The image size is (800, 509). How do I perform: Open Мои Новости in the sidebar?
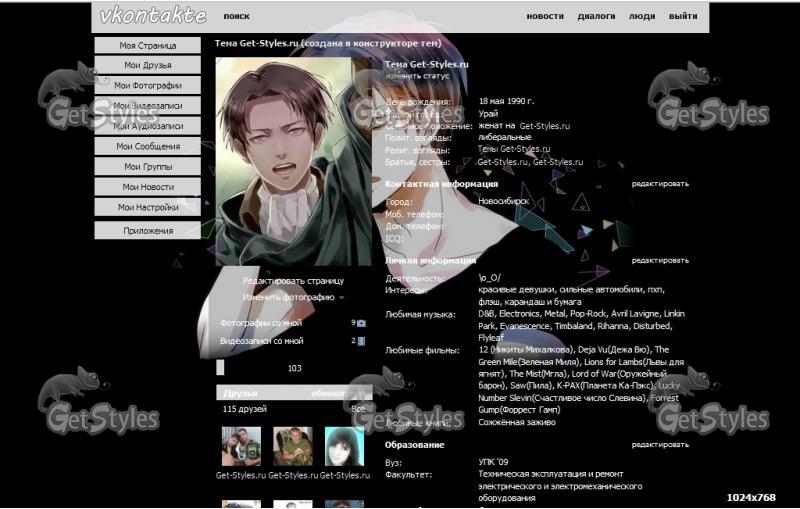(147, 187)
